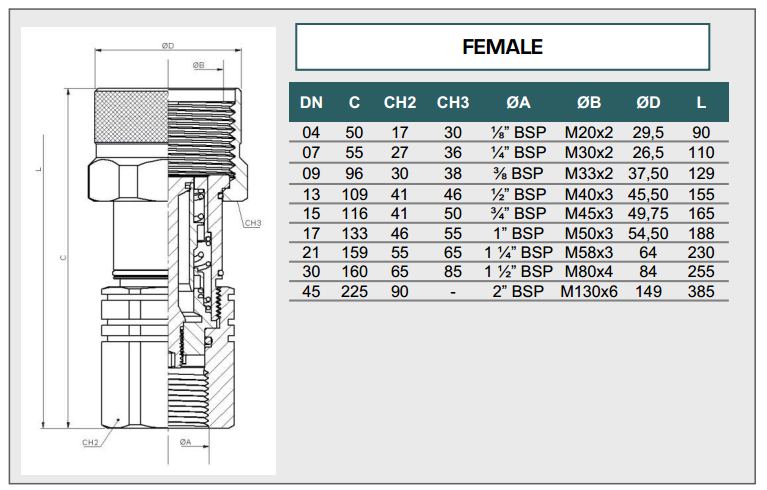The height and width of the screenshot is (490, 767).
Task: Click the FEMALE title box
Action: [502, 47]
